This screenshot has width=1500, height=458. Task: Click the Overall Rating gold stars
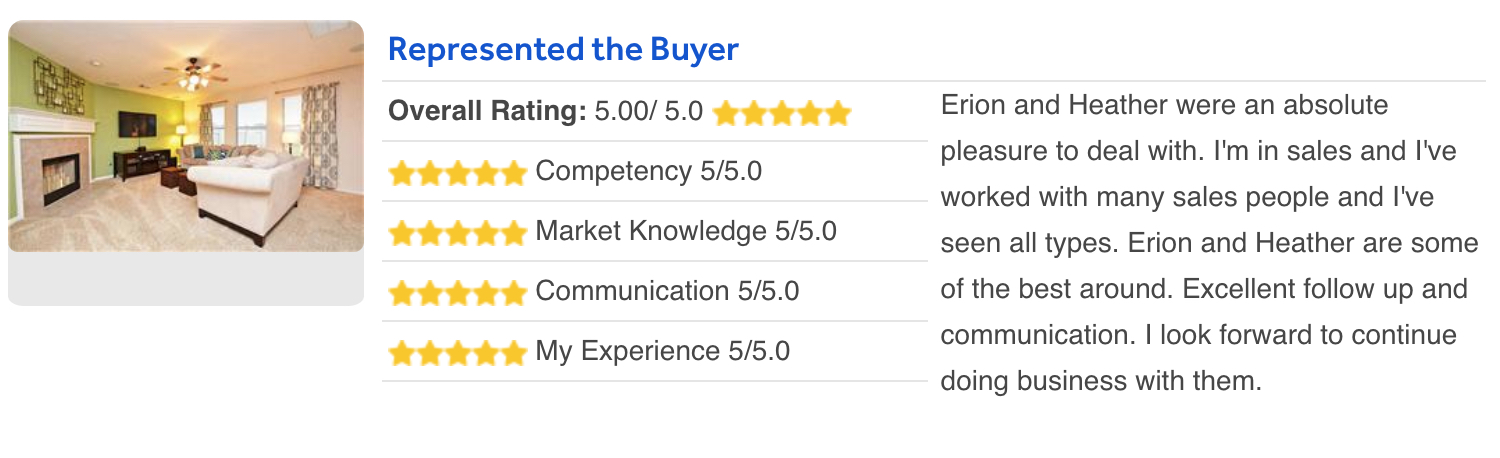click(x=782, y=113)
